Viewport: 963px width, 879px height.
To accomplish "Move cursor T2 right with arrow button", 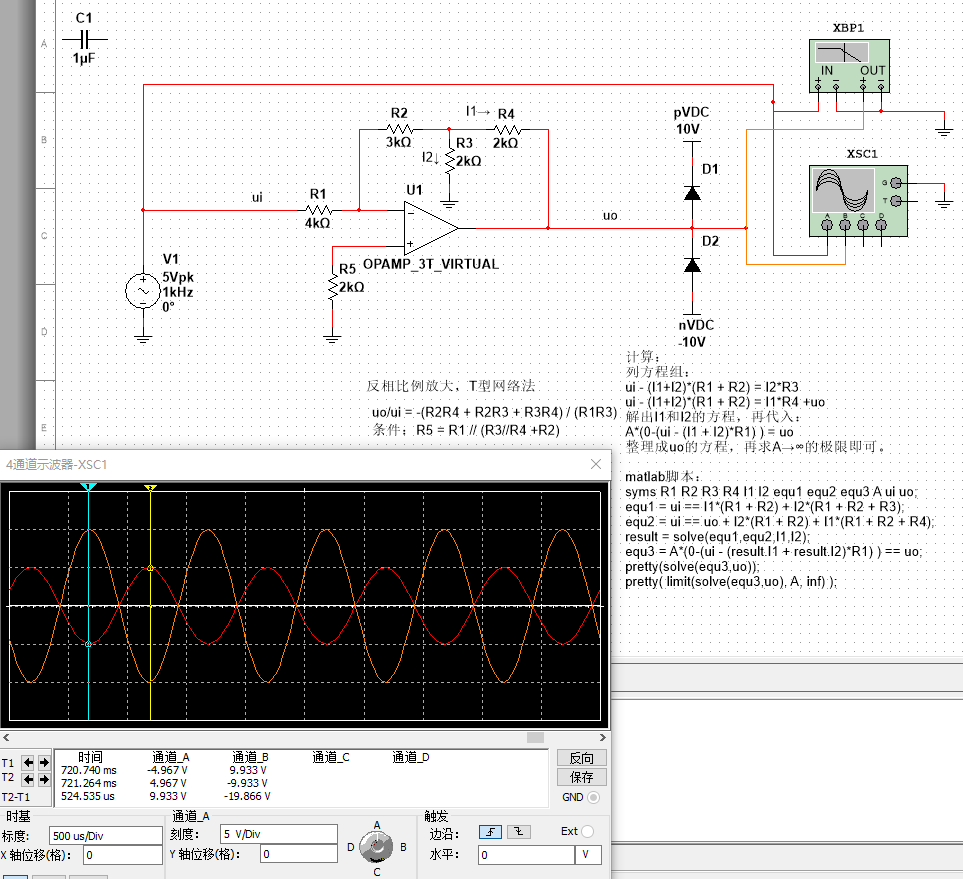I will tap(43, 779).
